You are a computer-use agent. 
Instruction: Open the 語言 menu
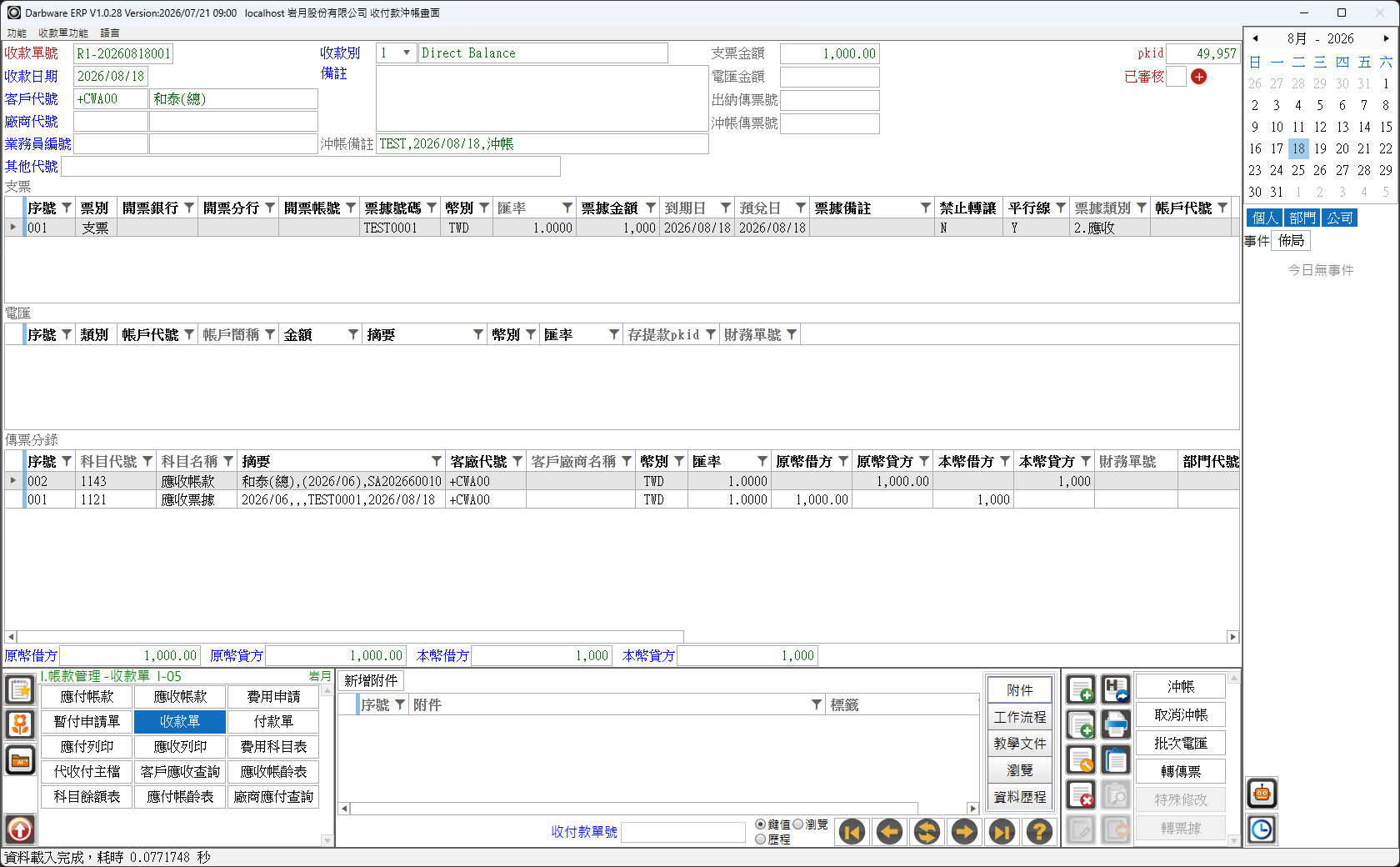point(110,33)
